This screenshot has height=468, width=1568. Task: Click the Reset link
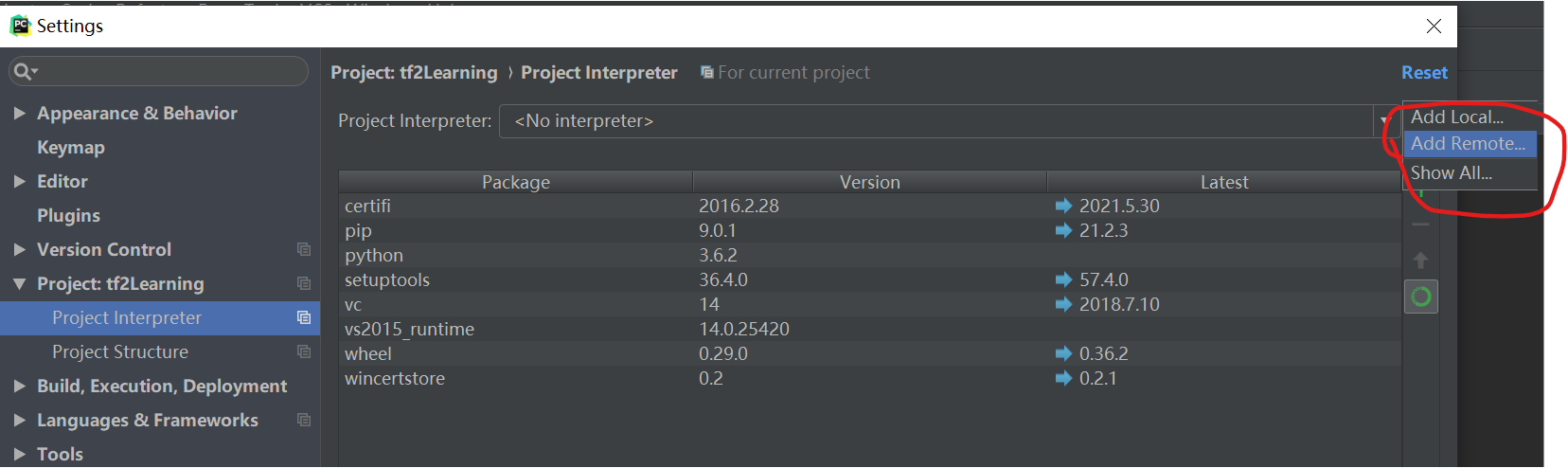point(1424,73)
